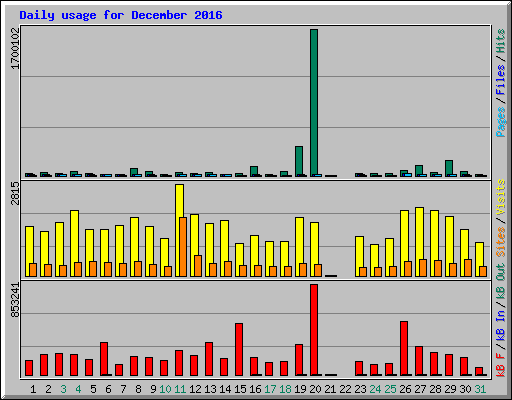The width and height of the screenshot is (512, 400).
Task: Click the green hits bar for day 8
Action: point(134,172)
